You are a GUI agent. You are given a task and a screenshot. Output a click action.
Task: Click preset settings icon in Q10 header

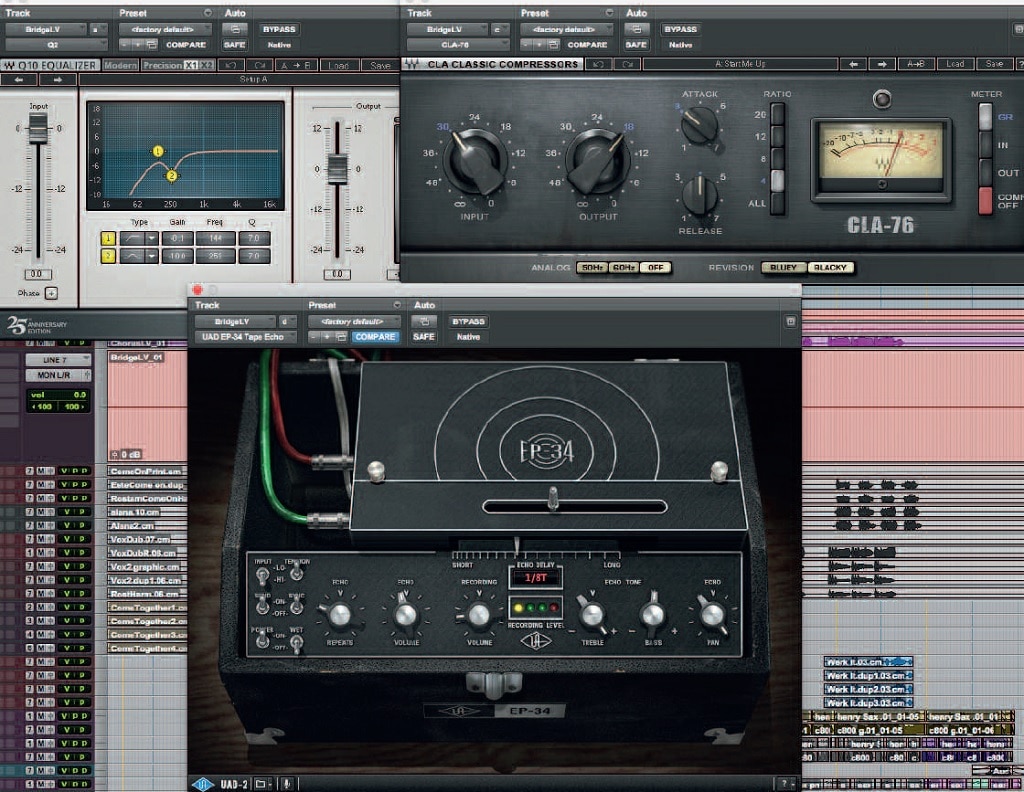click(x=152, y=45)
